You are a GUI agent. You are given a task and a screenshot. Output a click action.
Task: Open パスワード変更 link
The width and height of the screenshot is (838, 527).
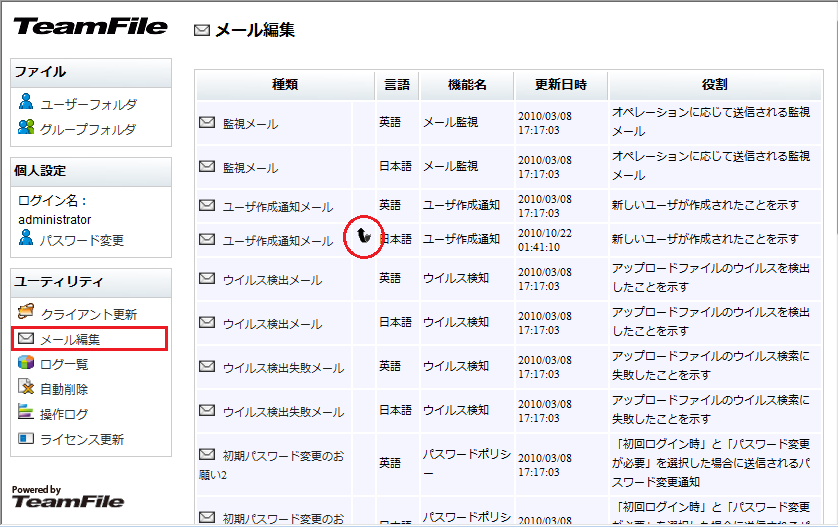coord(82,240)
